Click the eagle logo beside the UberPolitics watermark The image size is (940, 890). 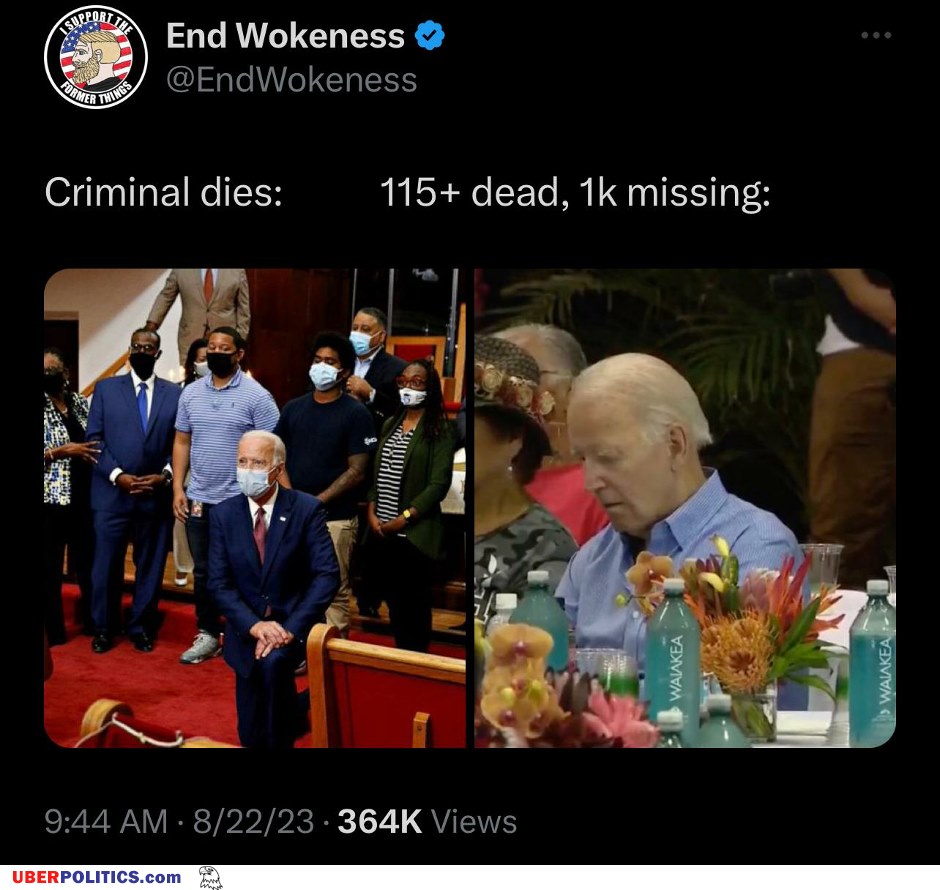[210, 877]
